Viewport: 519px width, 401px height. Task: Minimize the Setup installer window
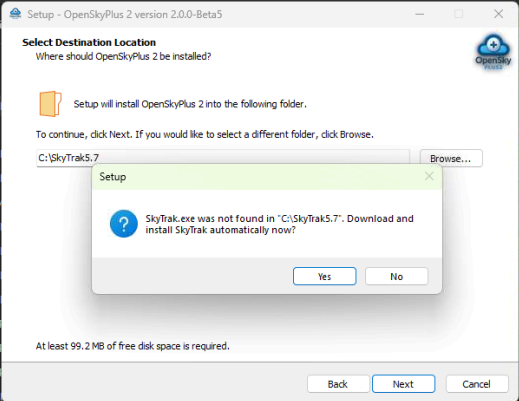pyautogui.click(x=420, y=14)
